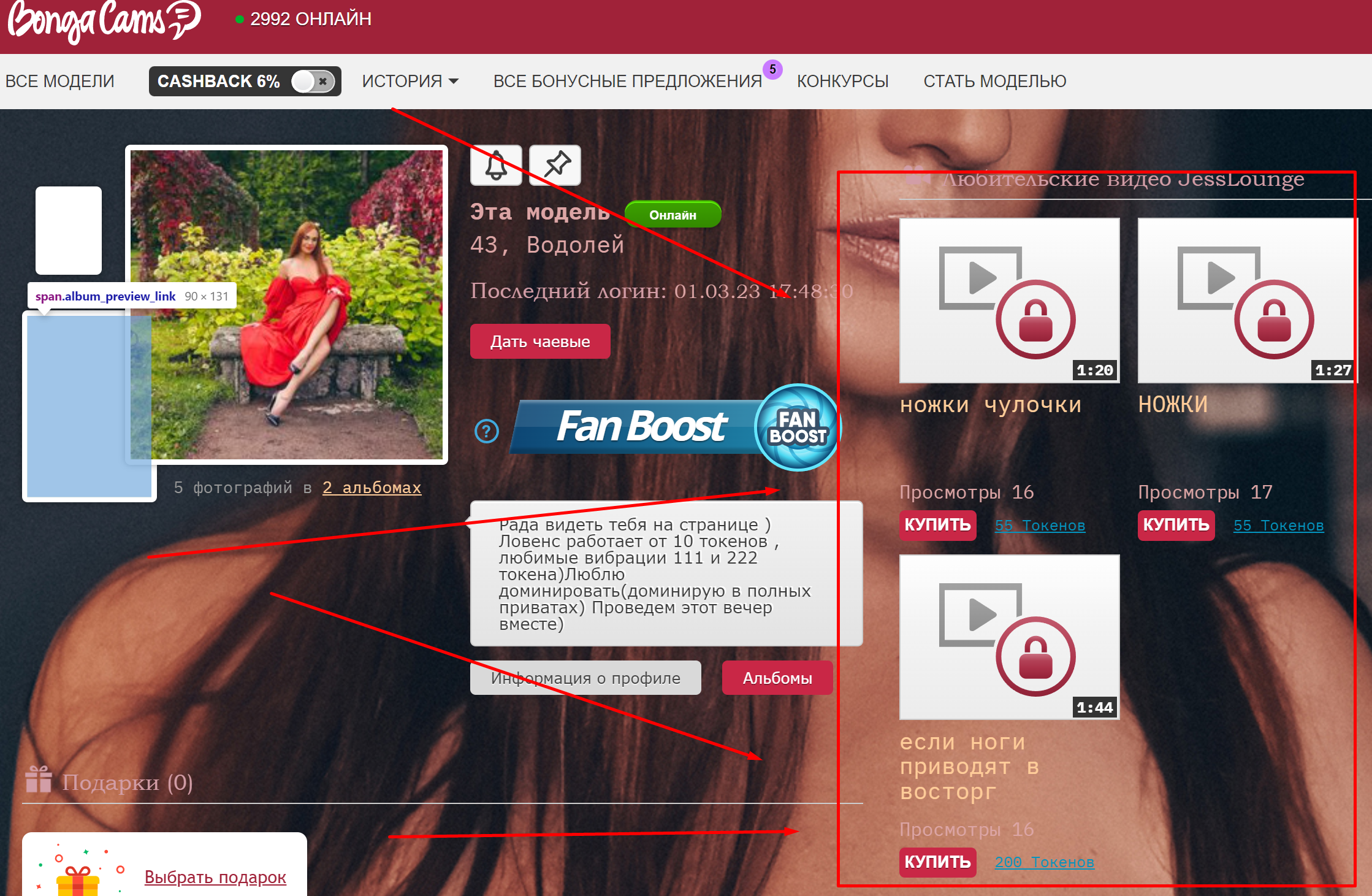Click the round Fan Boost badge
The height and width of the screenshot is (896, 1372).
[798, 427]
